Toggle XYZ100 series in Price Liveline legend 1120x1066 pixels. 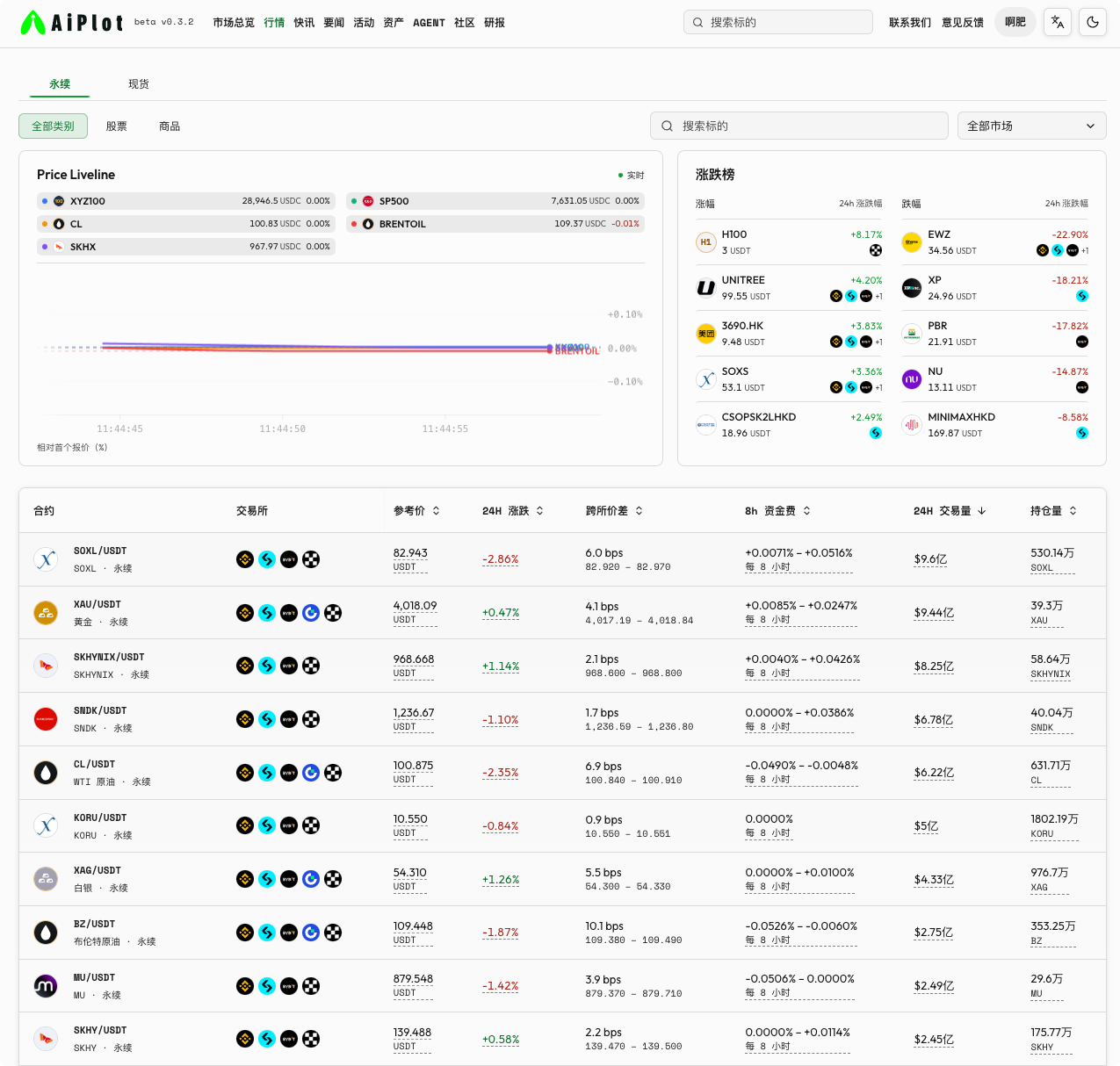(186, 201)
